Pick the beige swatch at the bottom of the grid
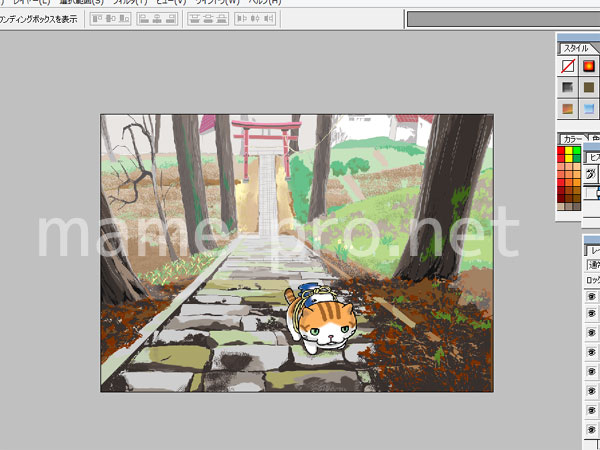This screenshot has height=450, width=600. (x=561, y=207)
